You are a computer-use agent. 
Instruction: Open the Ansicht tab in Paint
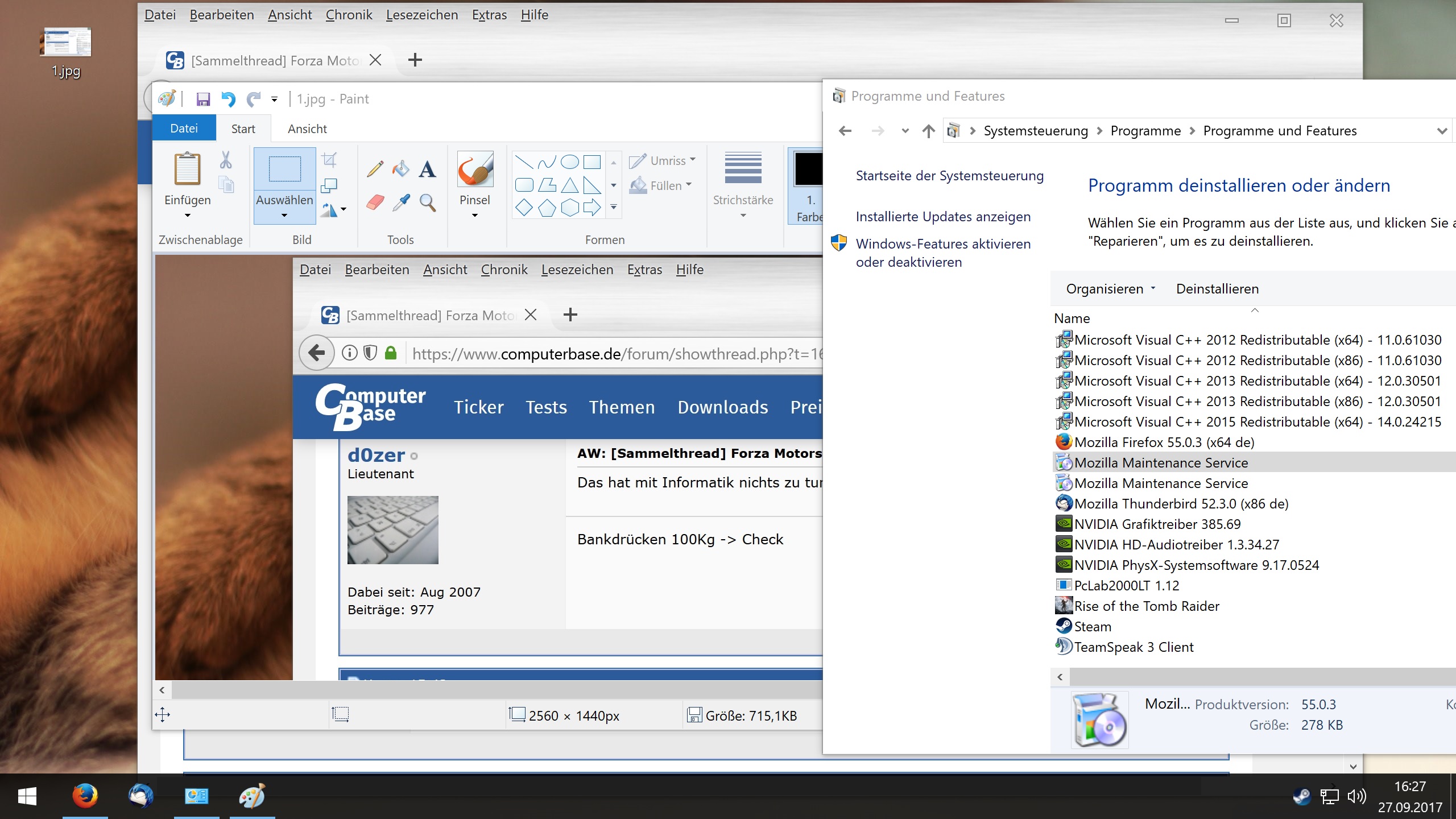click(x=307, y=129)
